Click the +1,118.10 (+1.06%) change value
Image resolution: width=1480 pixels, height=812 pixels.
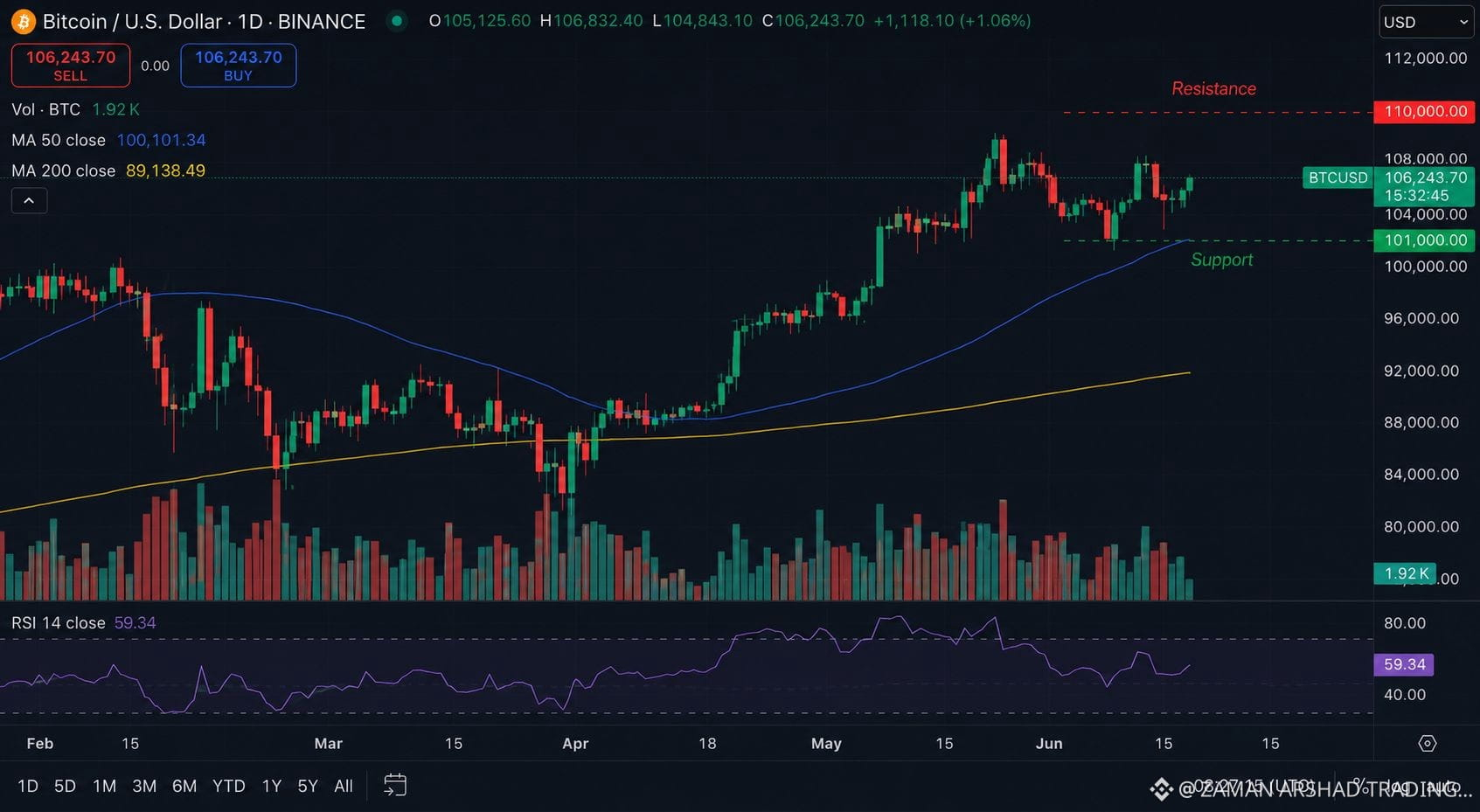coord(952,20)
